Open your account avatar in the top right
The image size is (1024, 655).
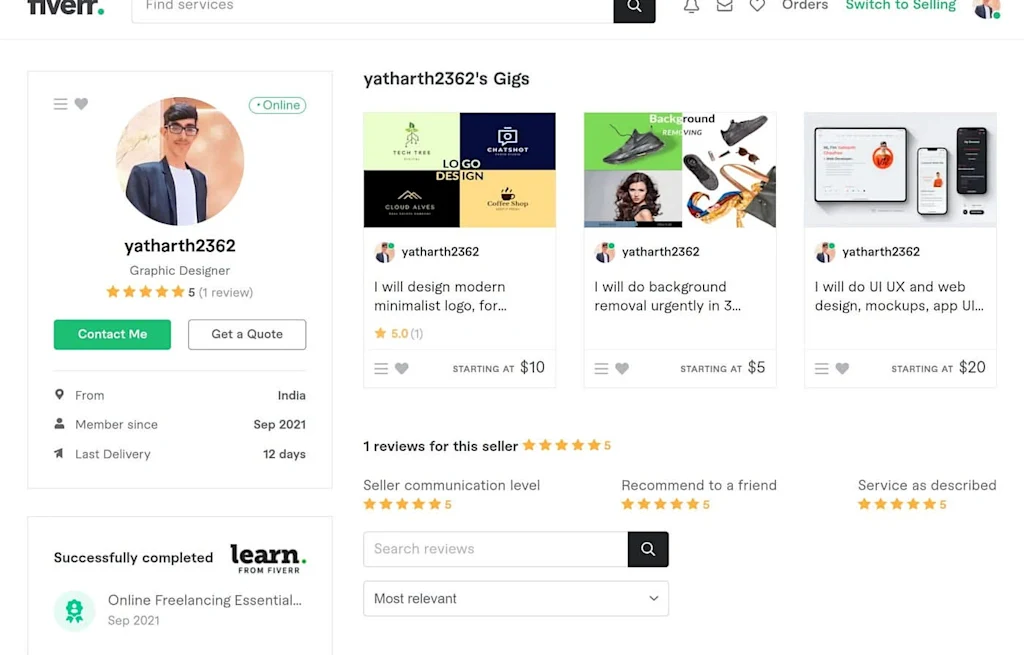[x=986, y=10]
